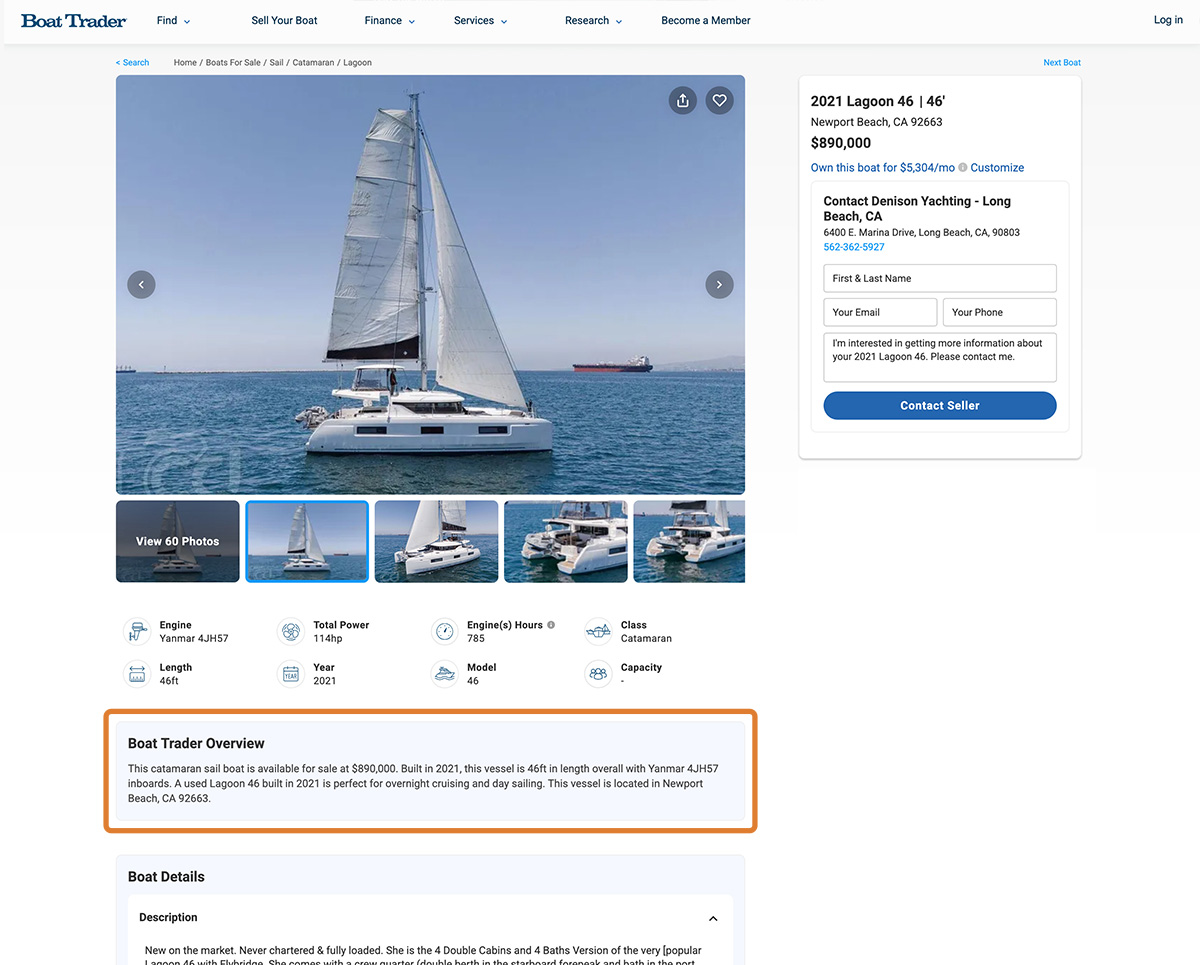The width and height of the screenshot is (1200, 965).
Task: Open the Find dropdown menu
Action: tap(174, 20)
